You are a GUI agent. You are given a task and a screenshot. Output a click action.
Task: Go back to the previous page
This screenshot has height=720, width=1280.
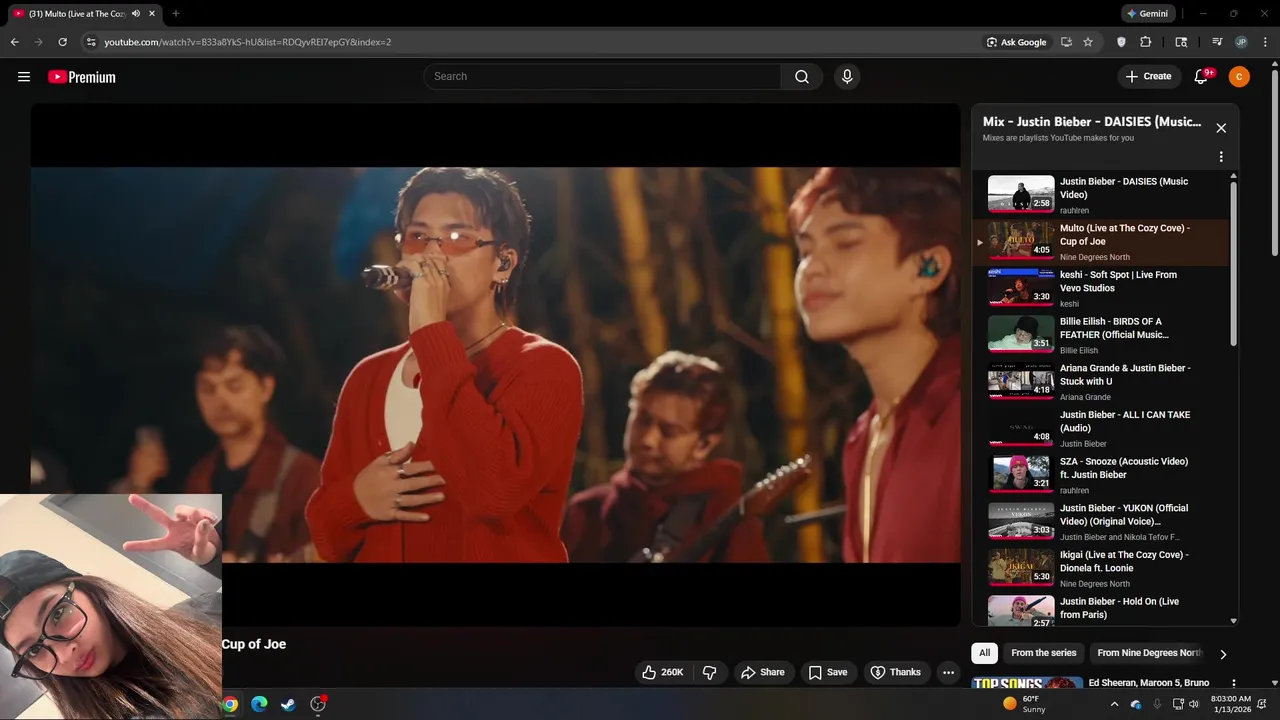pos(14,42)
